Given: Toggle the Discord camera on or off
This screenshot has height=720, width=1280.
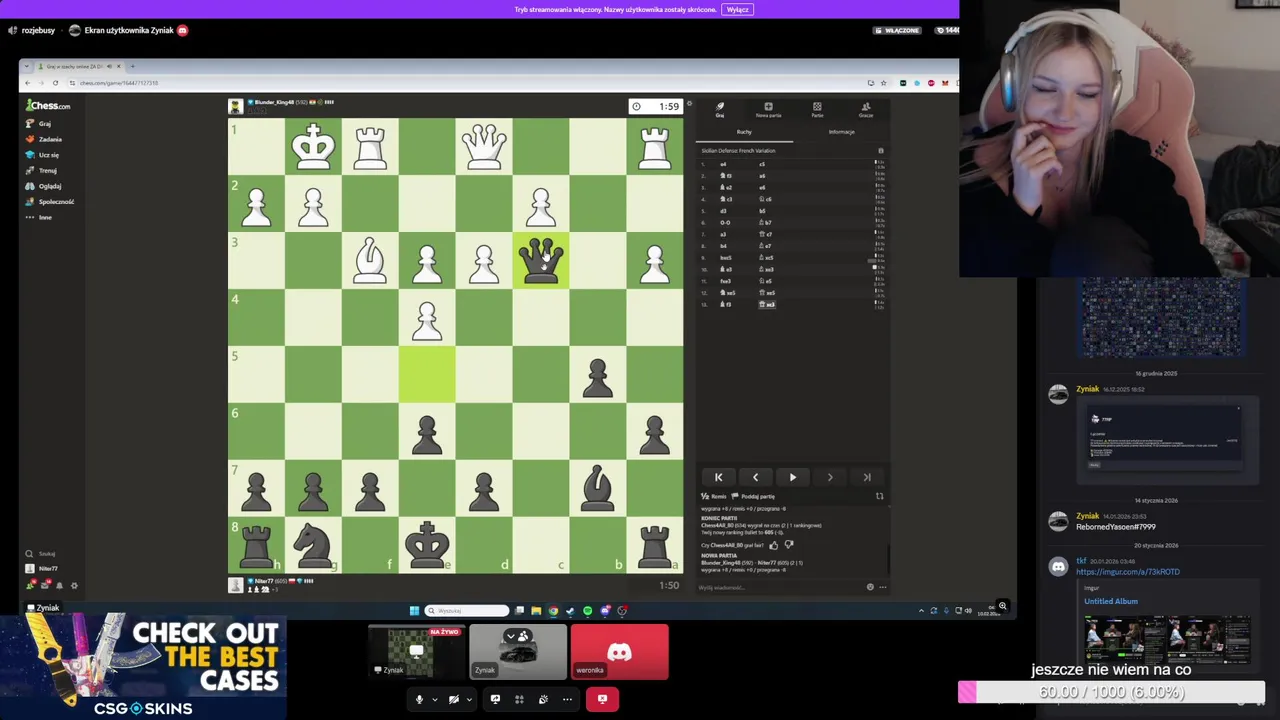Looking at the screenshot, I should point(454,699).
